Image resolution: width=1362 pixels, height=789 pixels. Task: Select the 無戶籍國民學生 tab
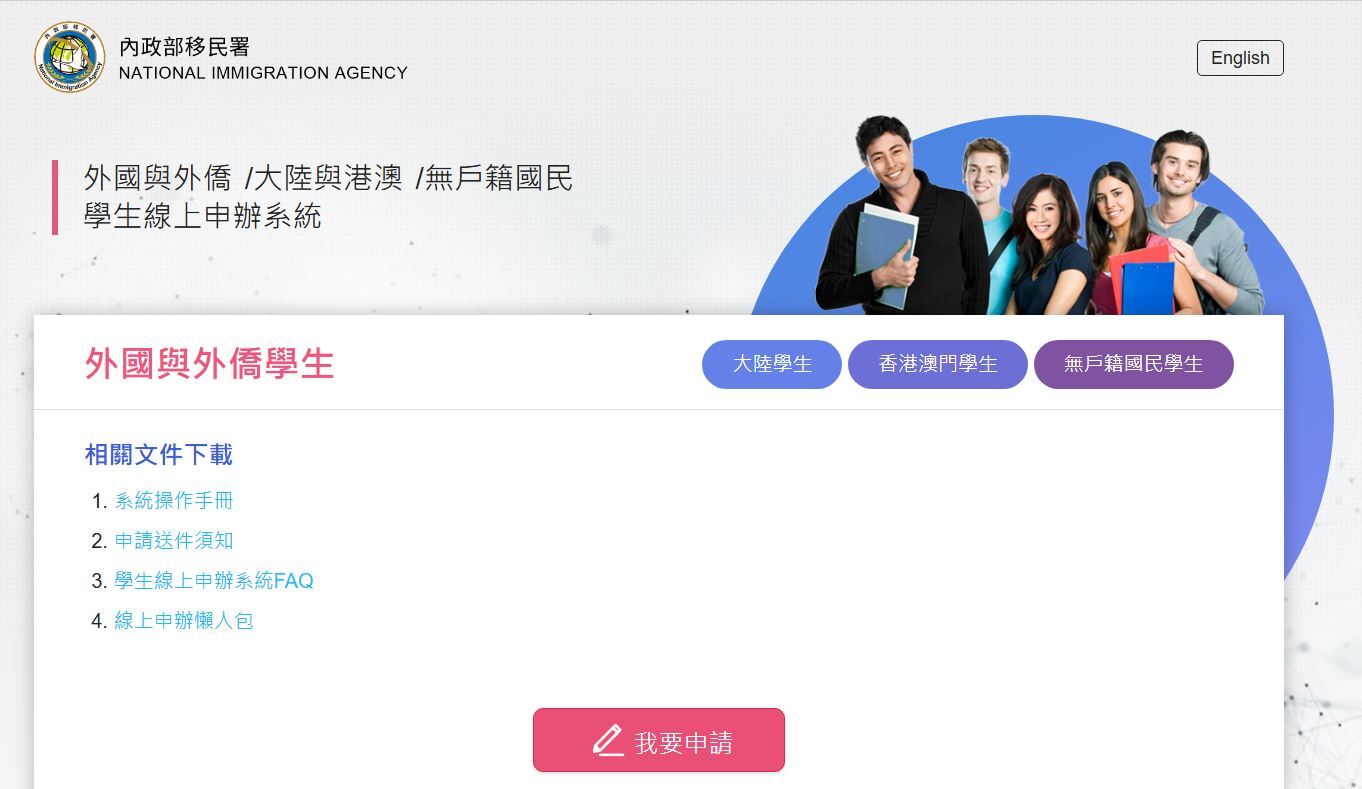(1134, 364)
